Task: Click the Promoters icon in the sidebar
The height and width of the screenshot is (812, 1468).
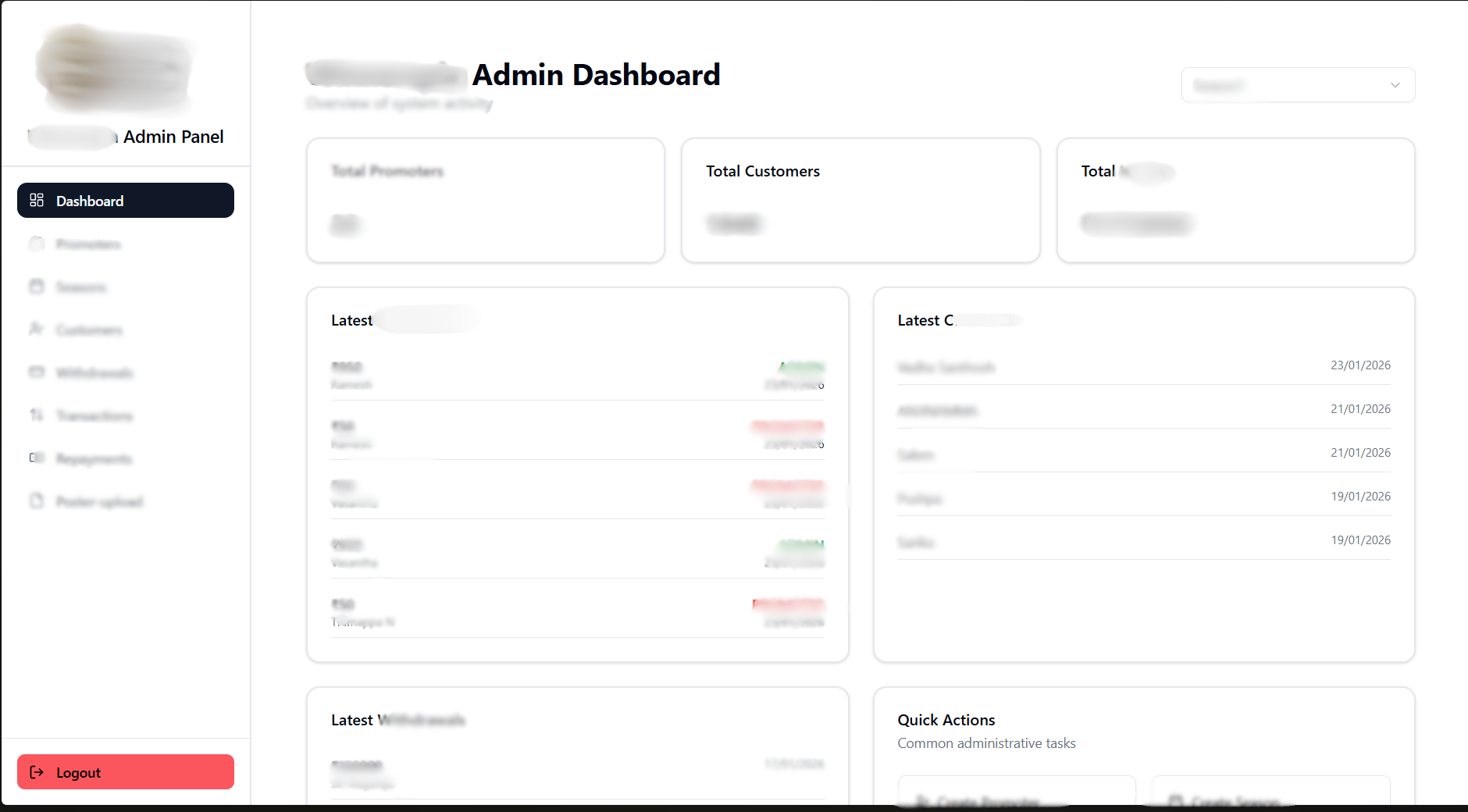Action: coord(37,244)
